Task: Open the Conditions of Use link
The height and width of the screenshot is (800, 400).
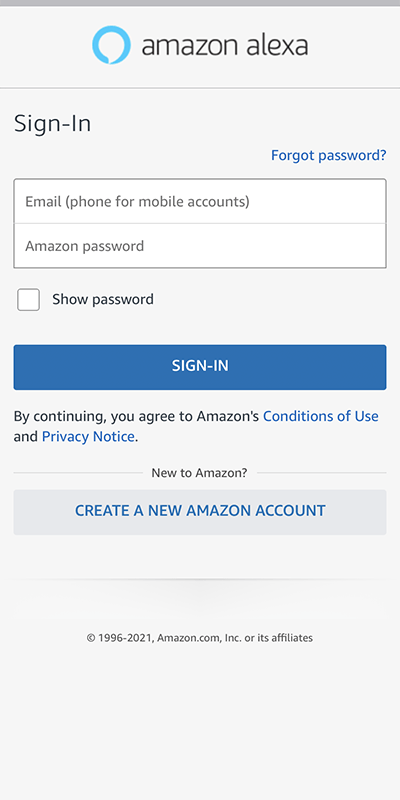Action: (x=320, y=416)
